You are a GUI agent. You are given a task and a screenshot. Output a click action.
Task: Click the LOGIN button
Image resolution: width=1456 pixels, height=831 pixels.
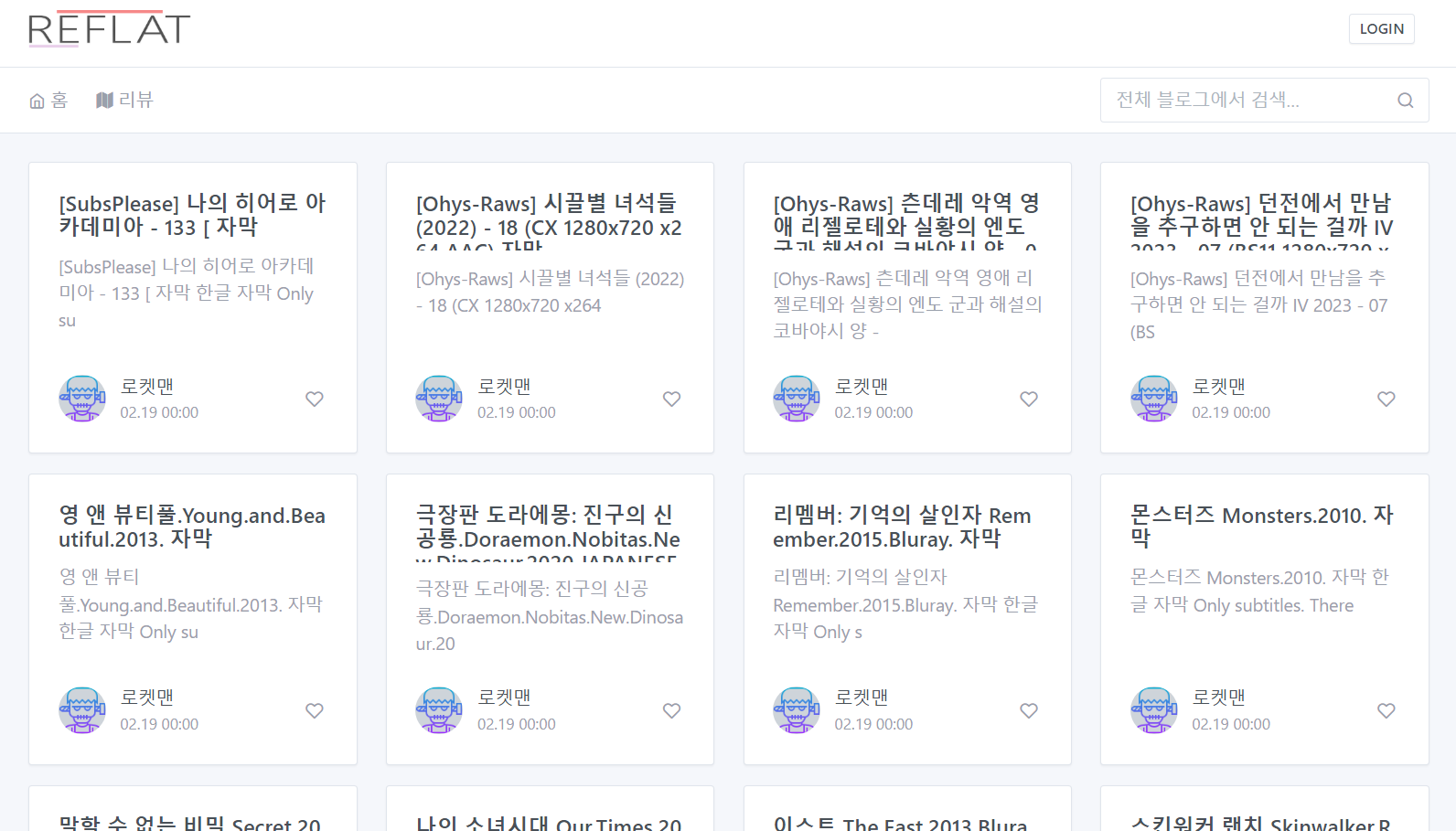1381,29
